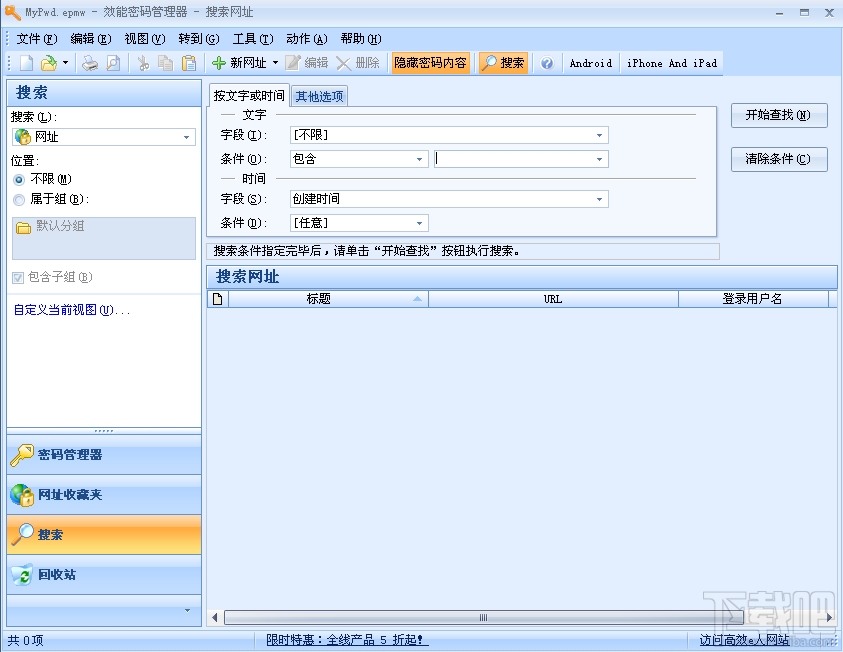Click the 删除 toolbar button

[x=358, y=63]
